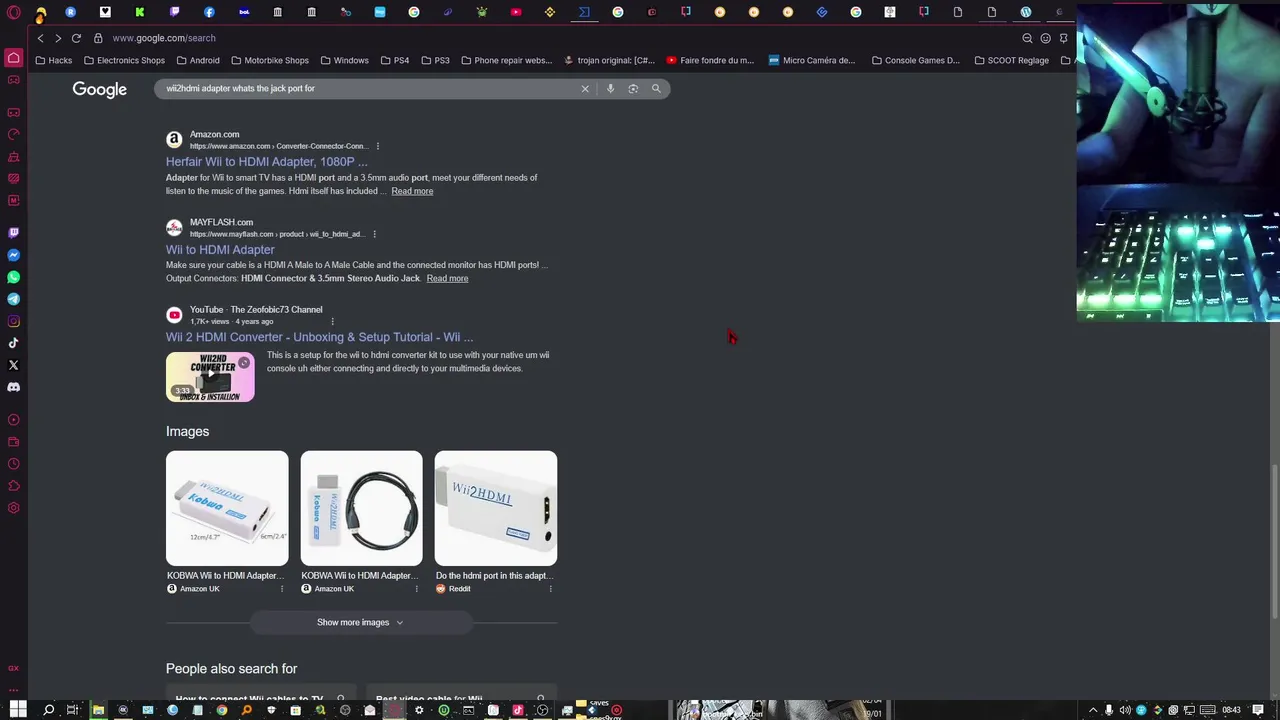Open Herfair Wii to HDMI Adapter result
Screen dimensions: 1280x720
tap(266, 162)
